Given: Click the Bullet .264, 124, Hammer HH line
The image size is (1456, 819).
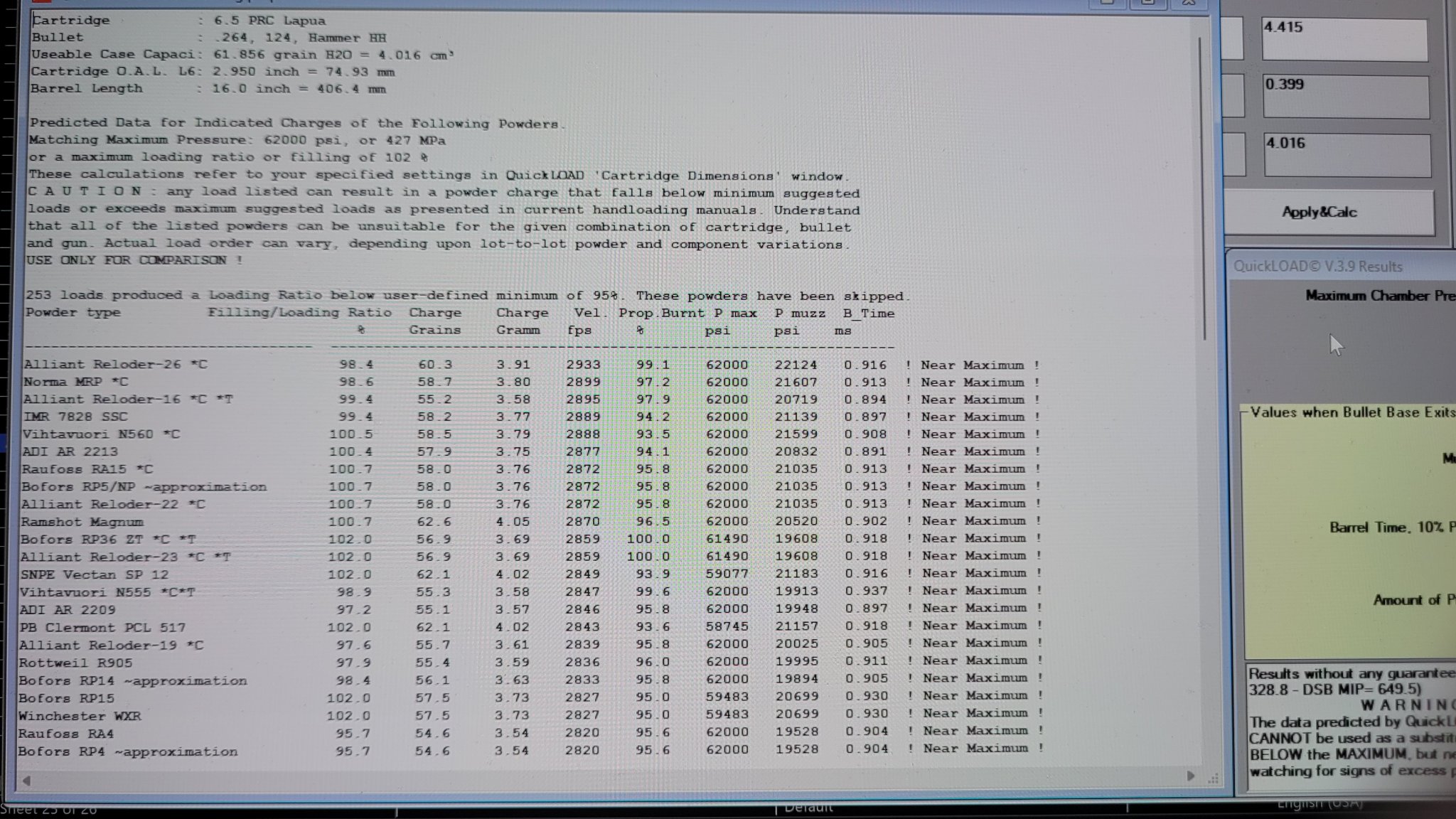Looking at the screenshot, I should click(209, 38).
